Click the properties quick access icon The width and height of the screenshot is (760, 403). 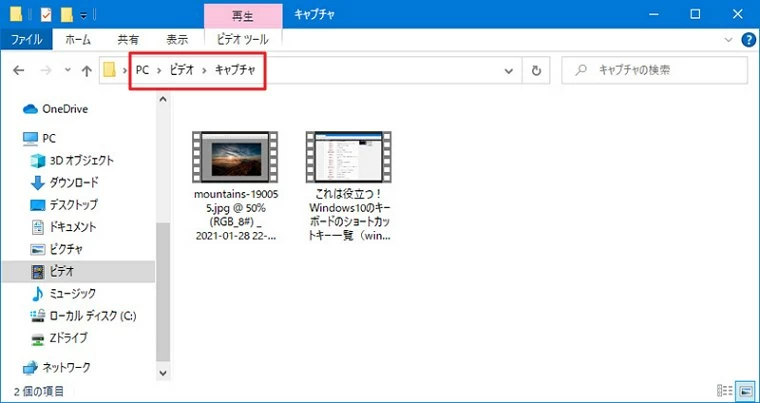point(46,15)
